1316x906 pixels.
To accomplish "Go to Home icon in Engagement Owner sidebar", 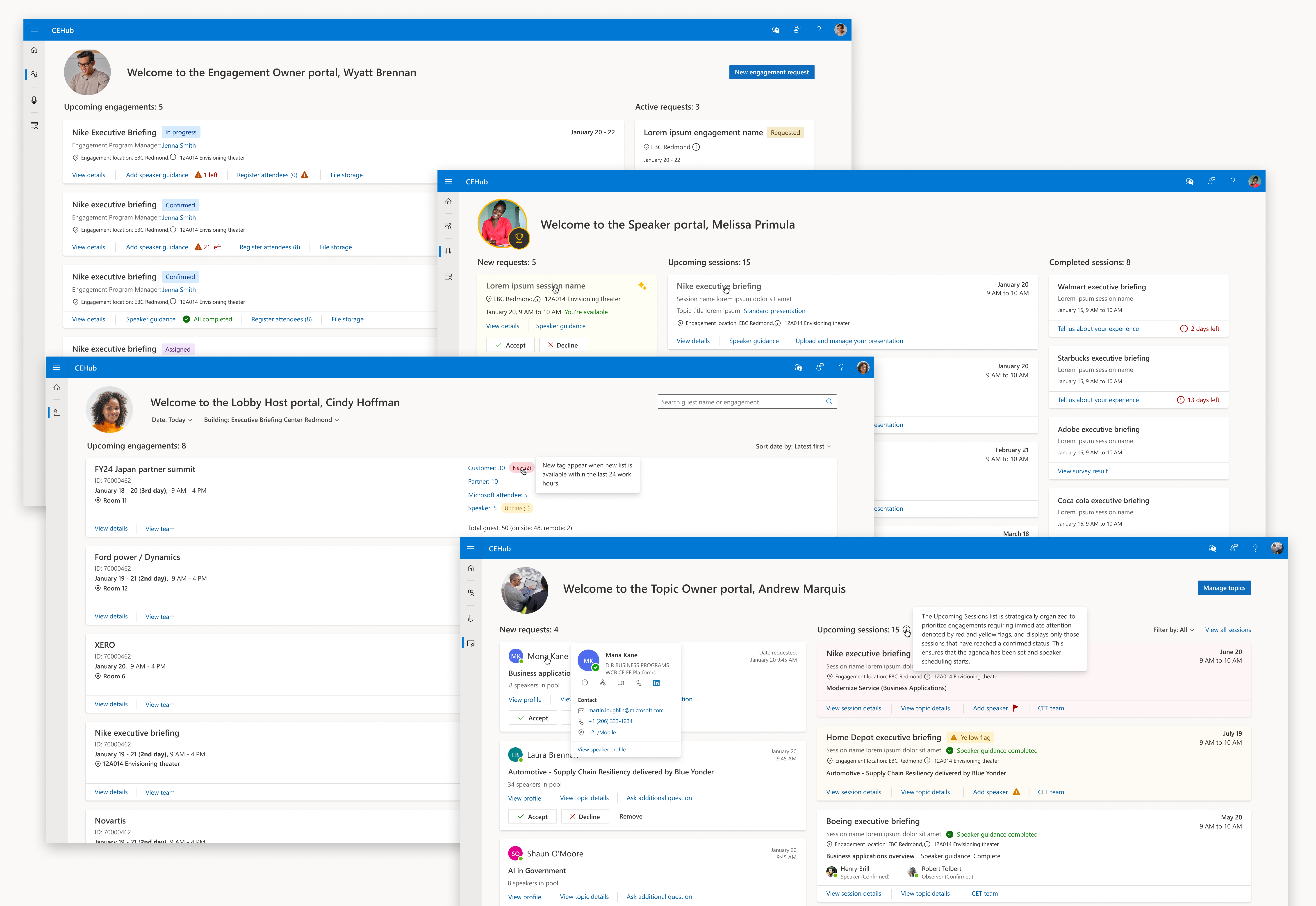I will [34, 50].
